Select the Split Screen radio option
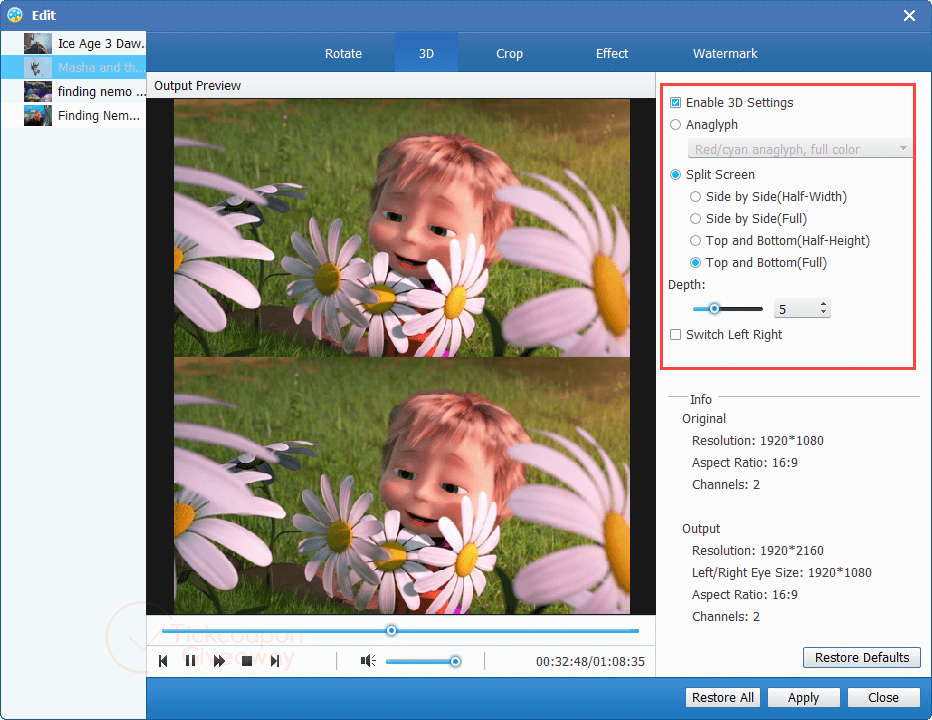This screenshot has height=720, width=932. 675,175
